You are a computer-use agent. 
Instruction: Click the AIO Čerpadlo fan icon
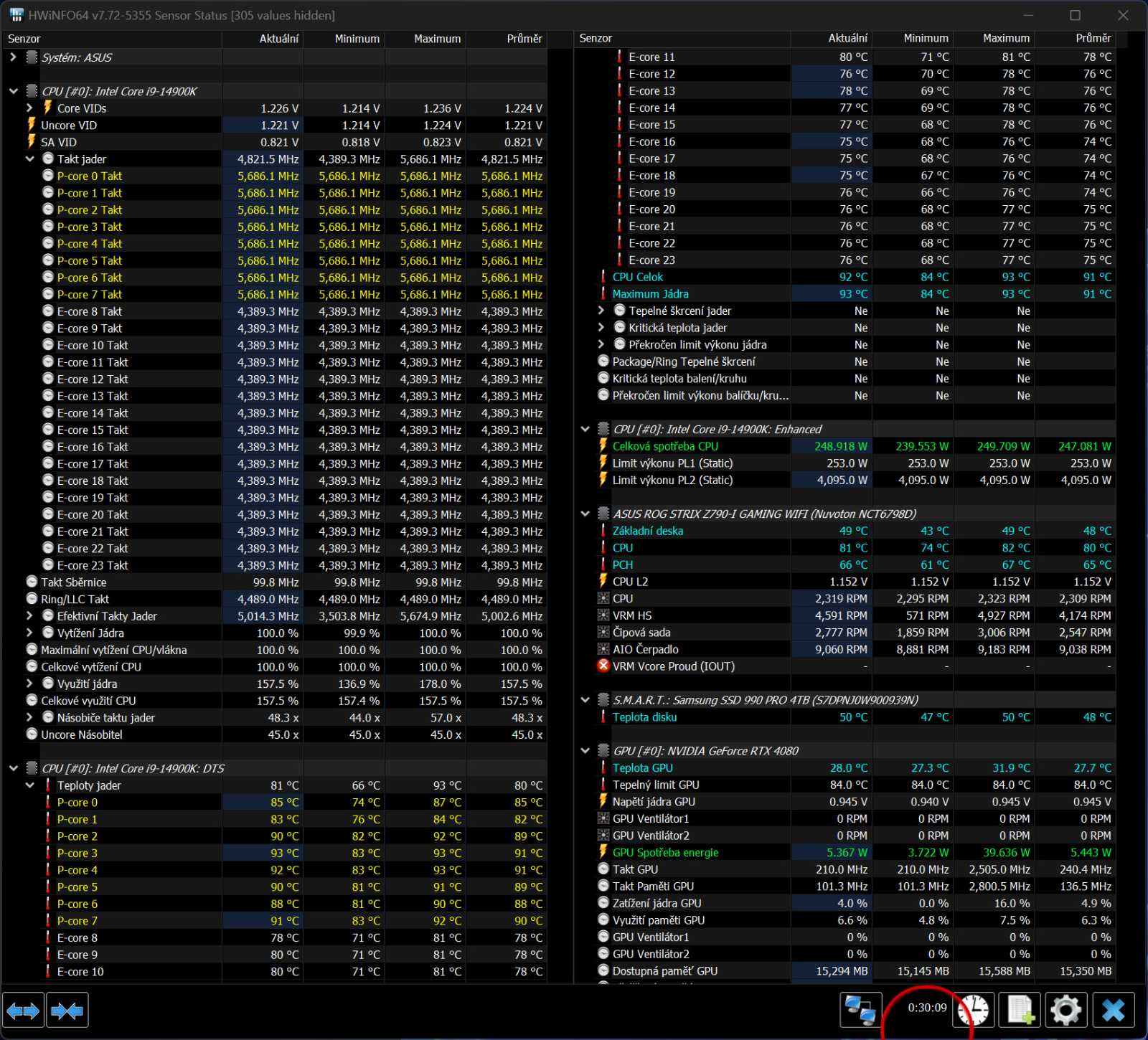point(603,649)
